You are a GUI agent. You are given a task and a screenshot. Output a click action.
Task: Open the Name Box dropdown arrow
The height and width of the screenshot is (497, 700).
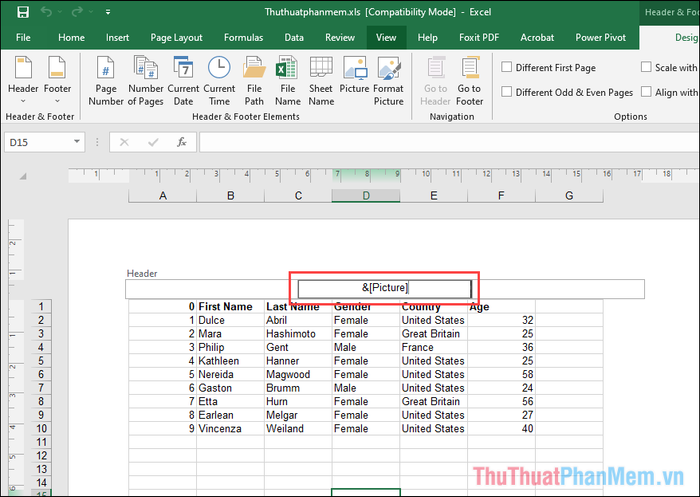click(x=77, y=142)
